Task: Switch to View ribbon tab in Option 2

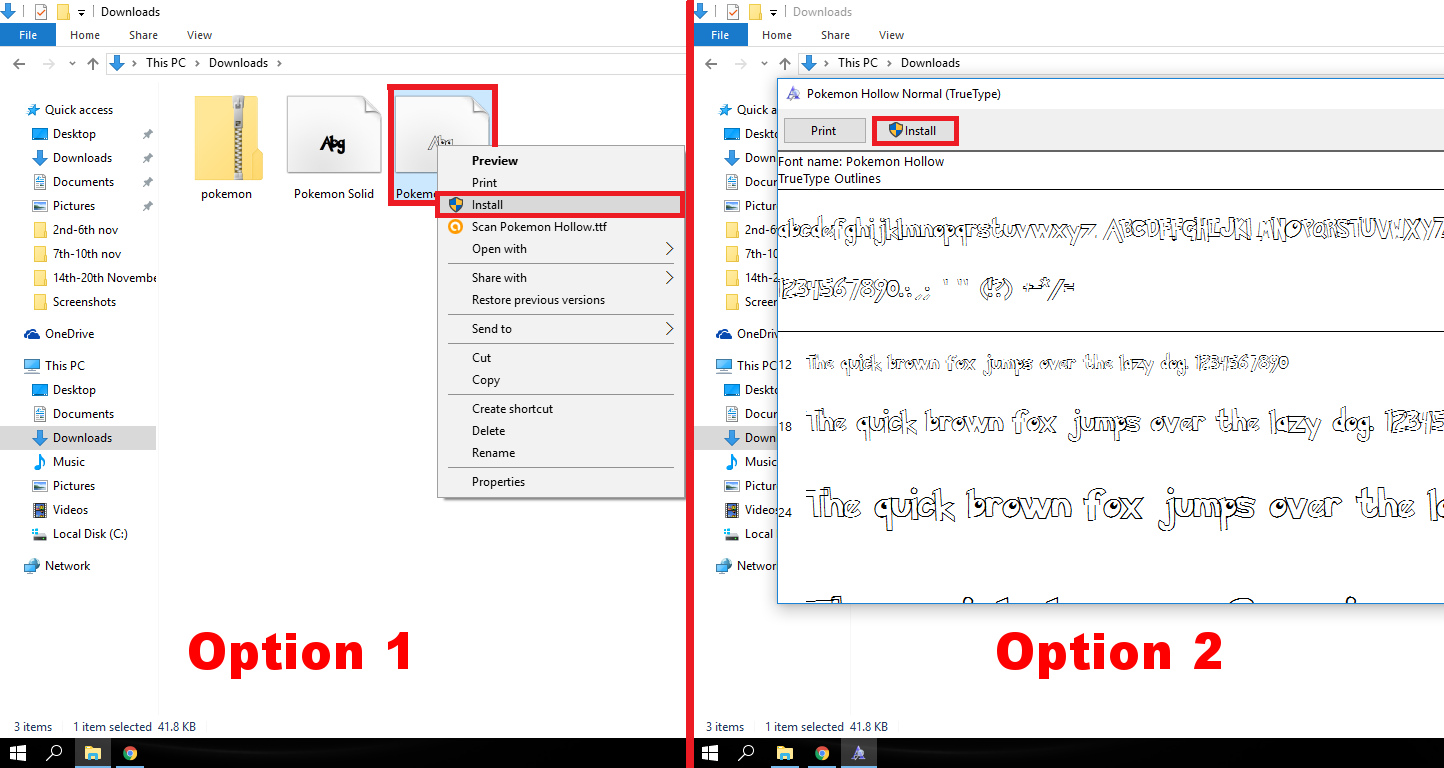Action: (x=892, y=35)
